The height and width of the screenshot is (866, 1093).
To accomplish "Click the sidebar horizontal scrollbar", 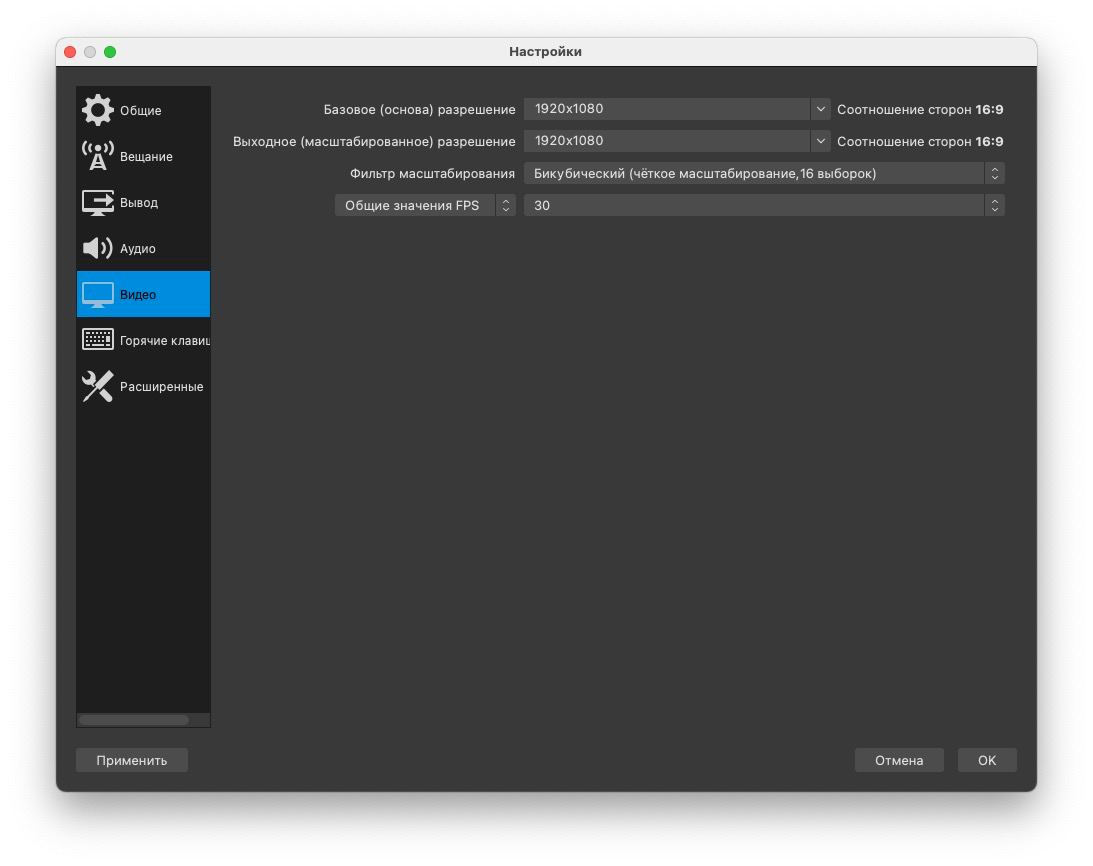I will point(134,720).
